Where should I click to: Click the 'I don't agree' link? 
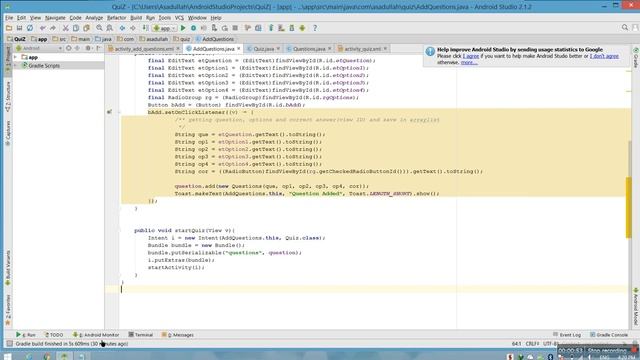tap(604, 56)
